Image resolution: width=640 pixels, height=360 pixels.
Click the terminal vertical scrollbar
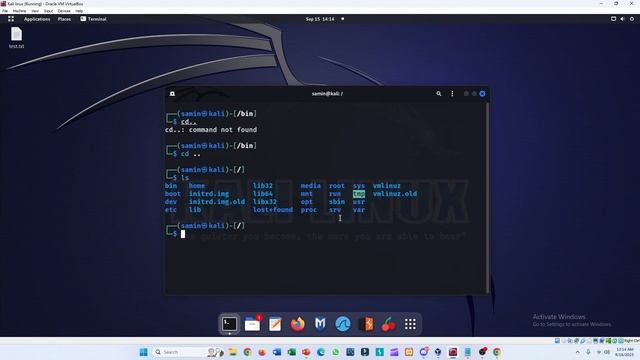pos(487,198)
